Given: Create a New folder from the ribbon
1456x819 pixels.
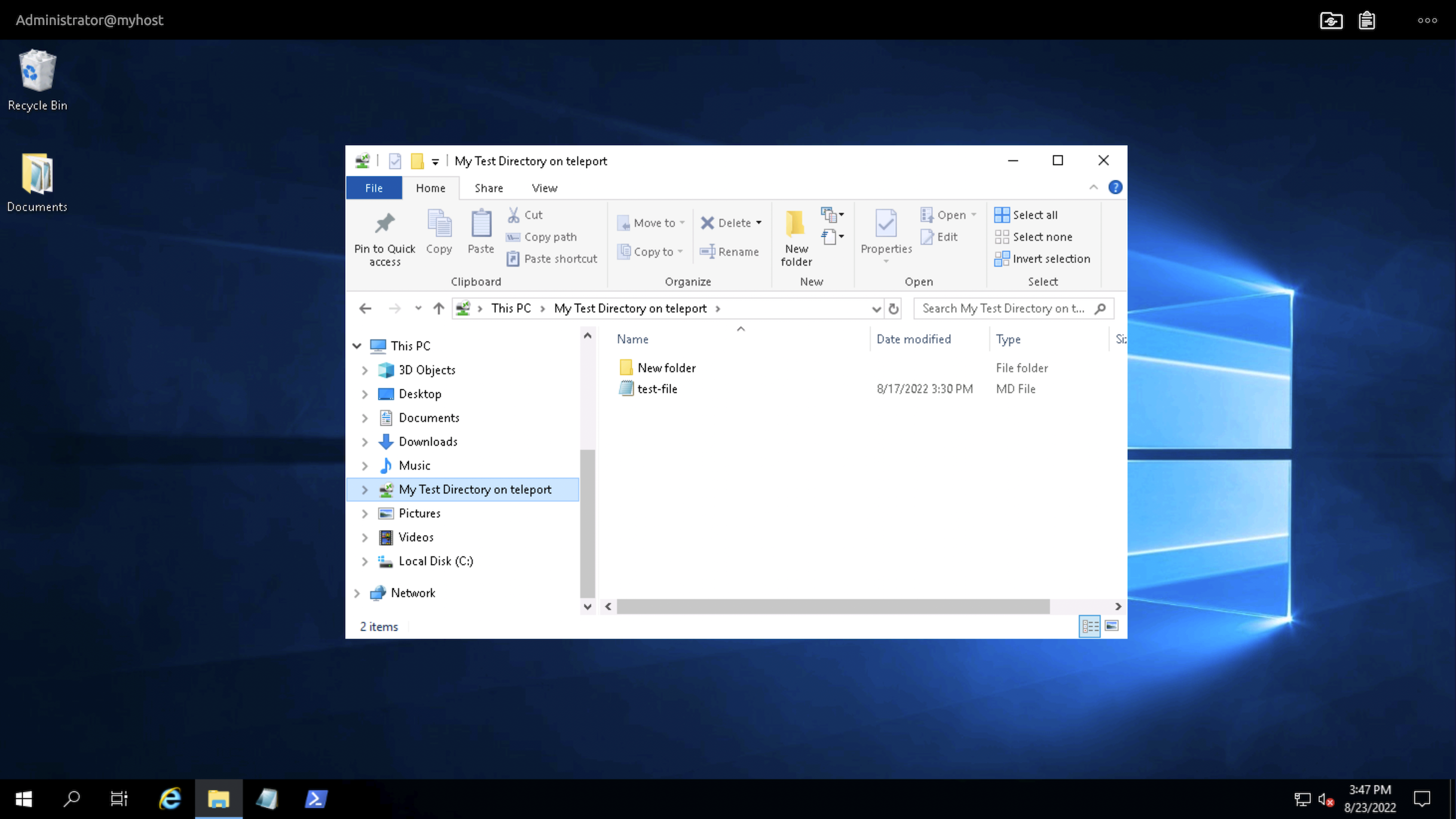Looking at the screenshot, I should [795, 236].
